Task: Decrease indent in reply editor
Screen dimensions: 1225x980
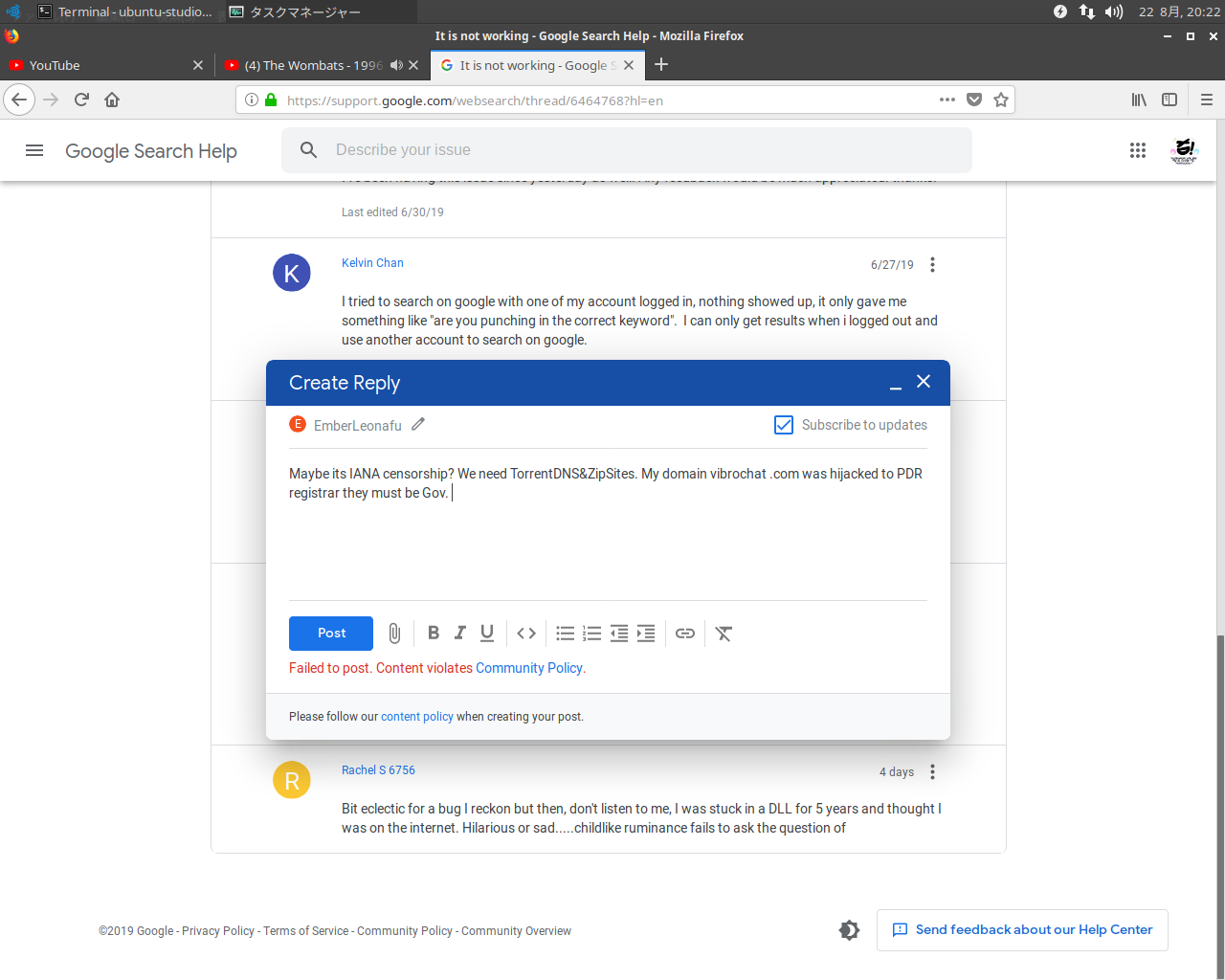Action: pos(619,634)
